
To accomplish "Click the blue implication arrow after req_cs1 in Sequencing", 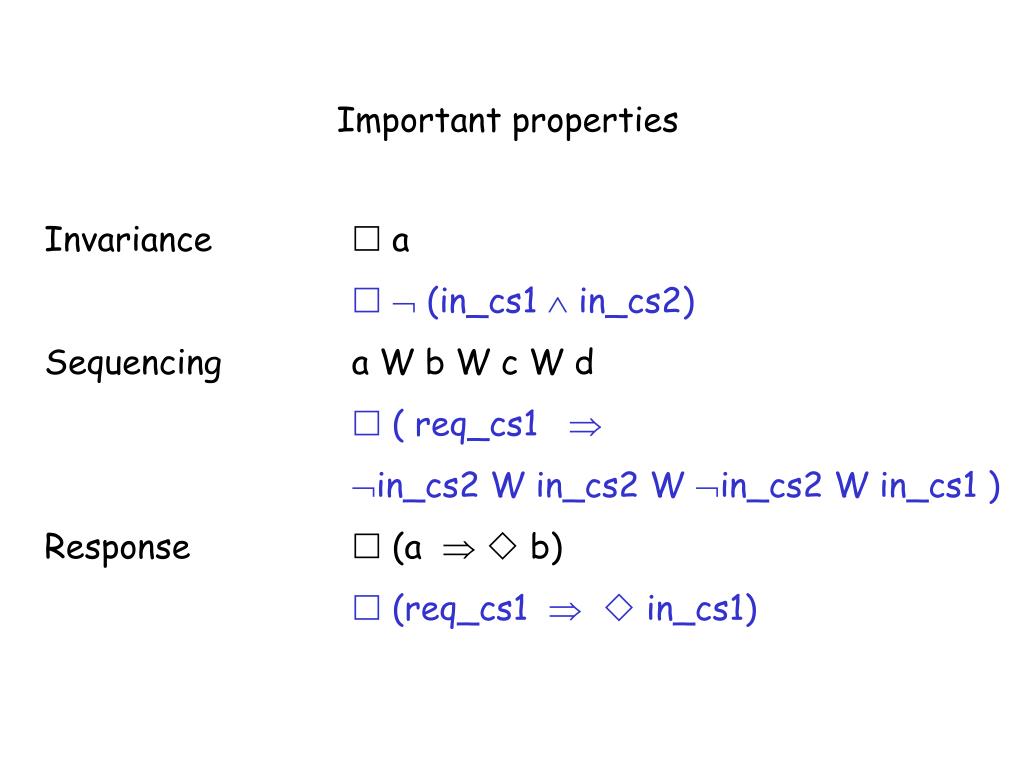I will point(584,428).
